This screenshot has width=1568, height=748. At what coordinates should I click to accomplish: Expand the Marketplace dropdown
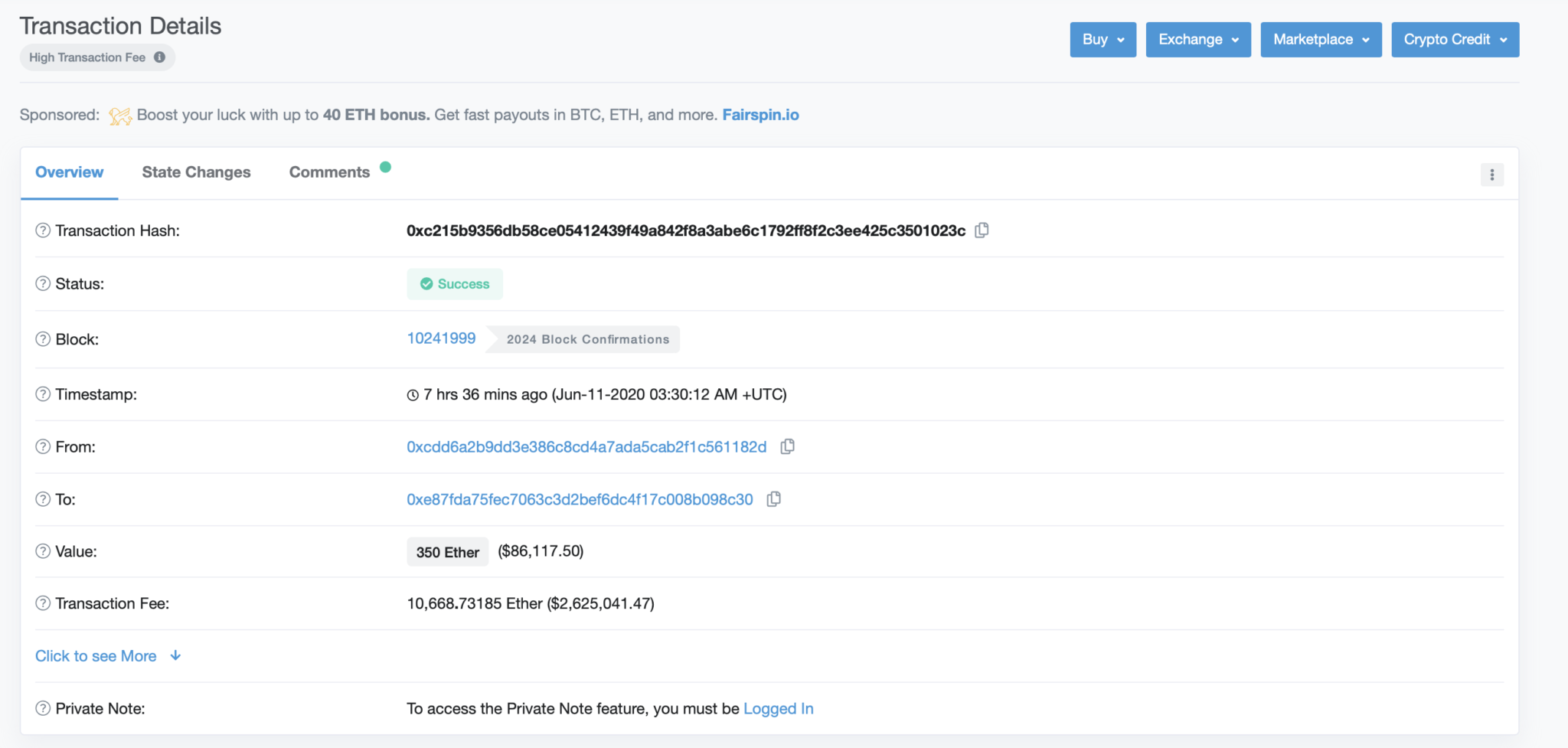coord(1321,40)
